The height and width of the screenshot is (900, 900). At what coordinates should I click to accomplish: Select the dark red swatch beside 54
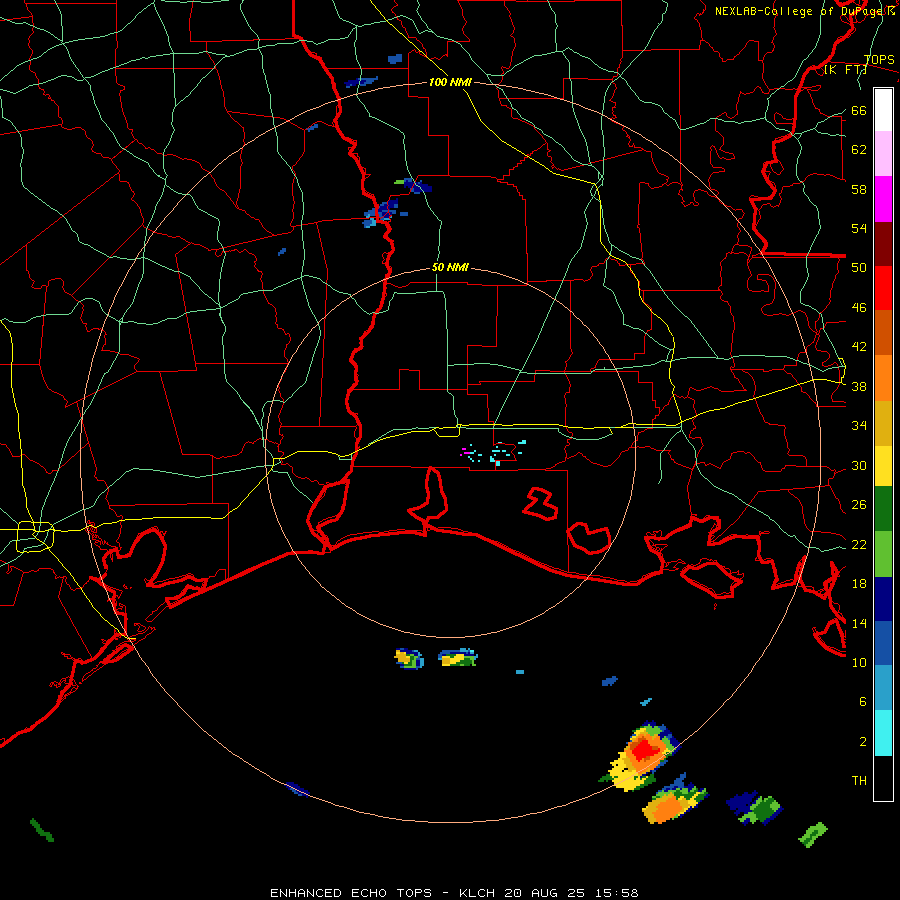tap(883, 243)
